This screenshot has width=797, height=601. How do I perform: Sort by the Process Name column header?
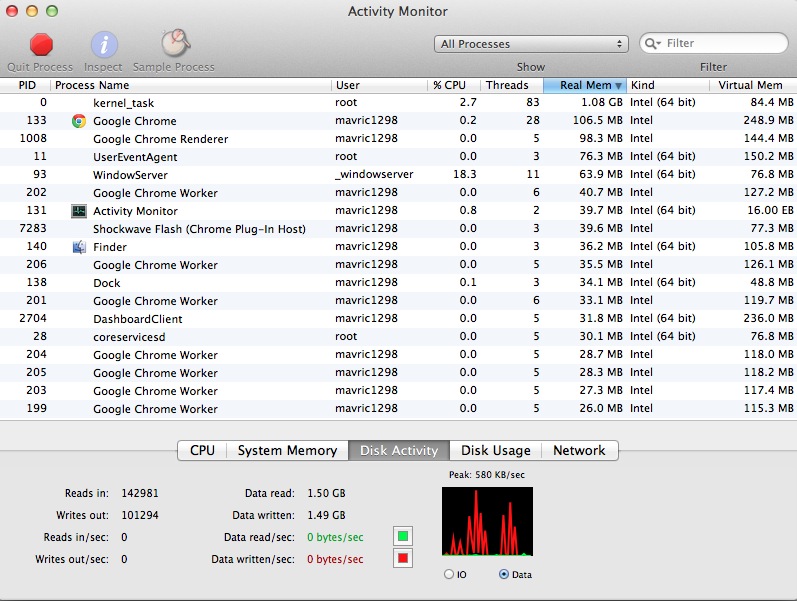tap(191, 85)
